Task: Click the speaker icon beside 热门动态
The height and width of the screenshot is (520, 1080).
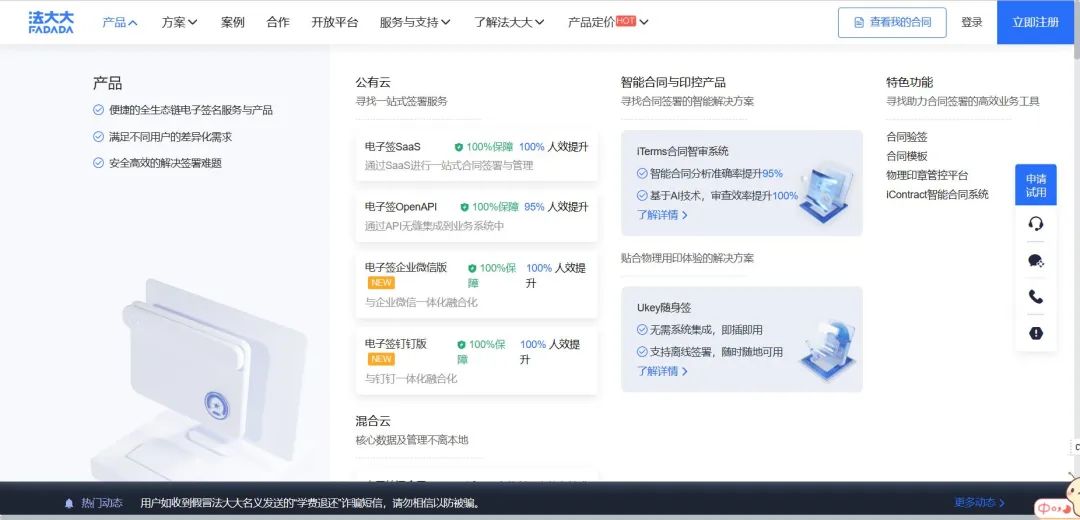Action: [x=69, y=503]
